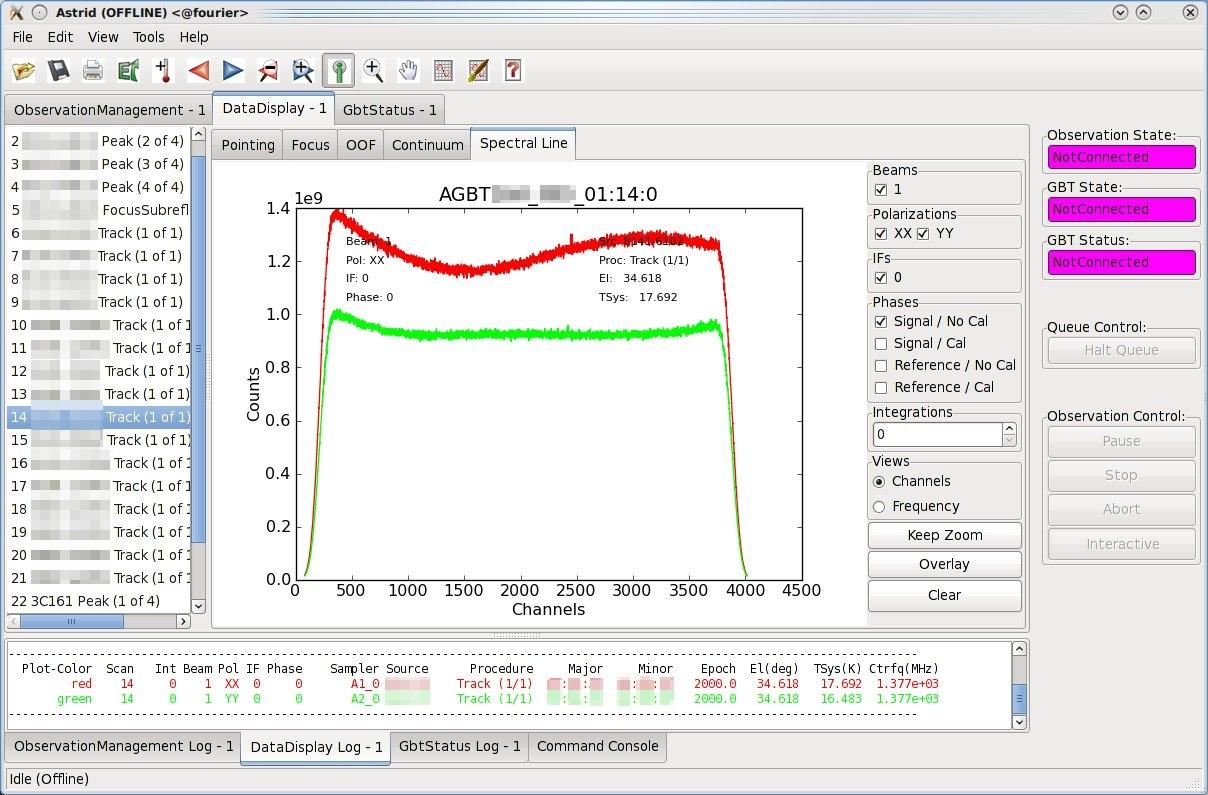Click the floppy disk save icon

point(58,70)
